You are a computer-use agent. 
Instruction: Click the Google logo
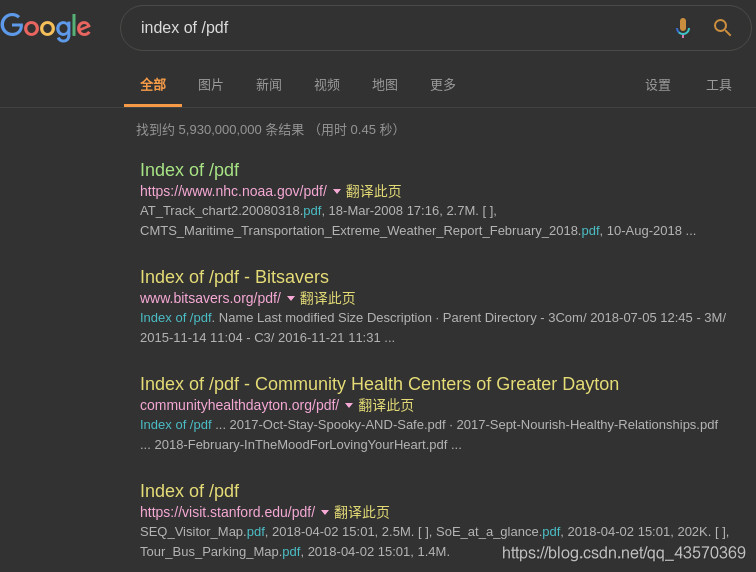click(45, 27)
